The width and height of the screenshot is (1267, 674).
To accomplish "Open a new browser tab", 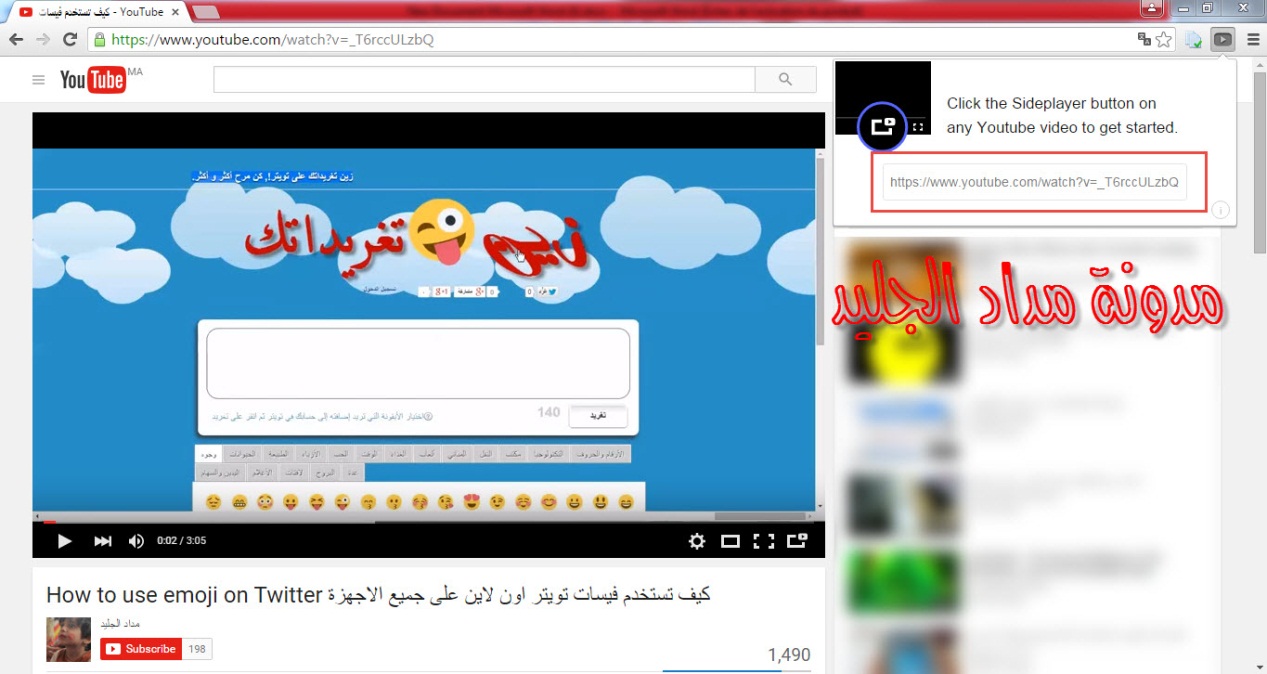I will [x=206, y=12].
